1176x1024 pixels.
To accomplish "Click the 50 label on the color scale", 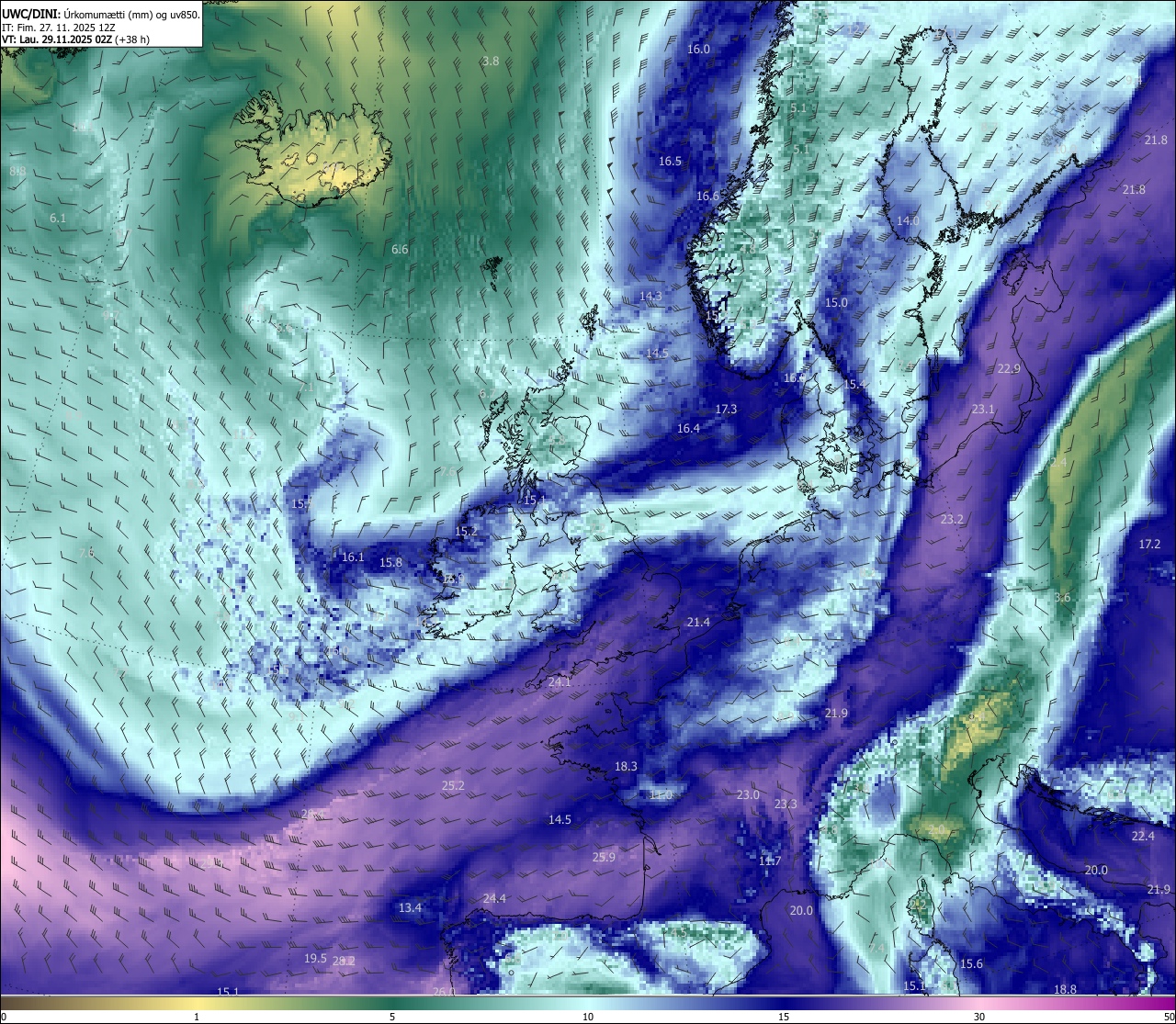I will point(1169,1017).
